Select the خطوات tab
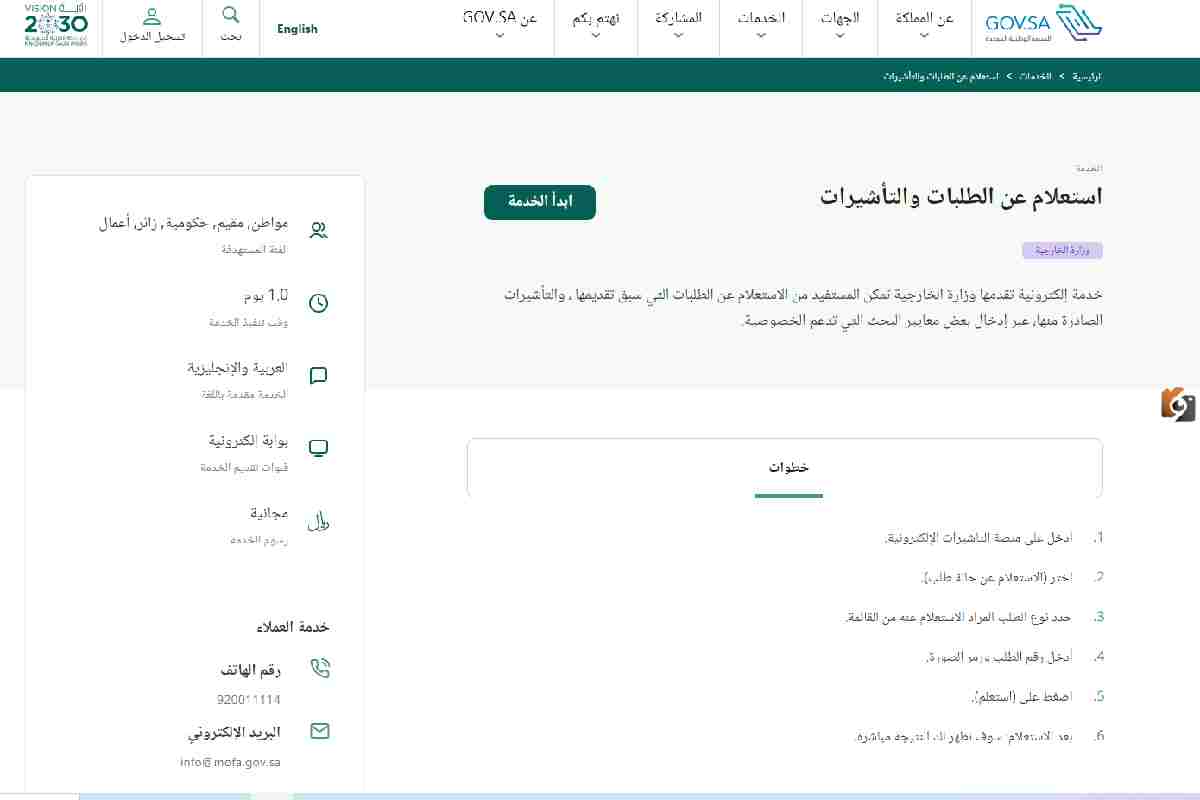Image resolution: width=1200 pixels, height=800 pixels. tap(789, 468)
